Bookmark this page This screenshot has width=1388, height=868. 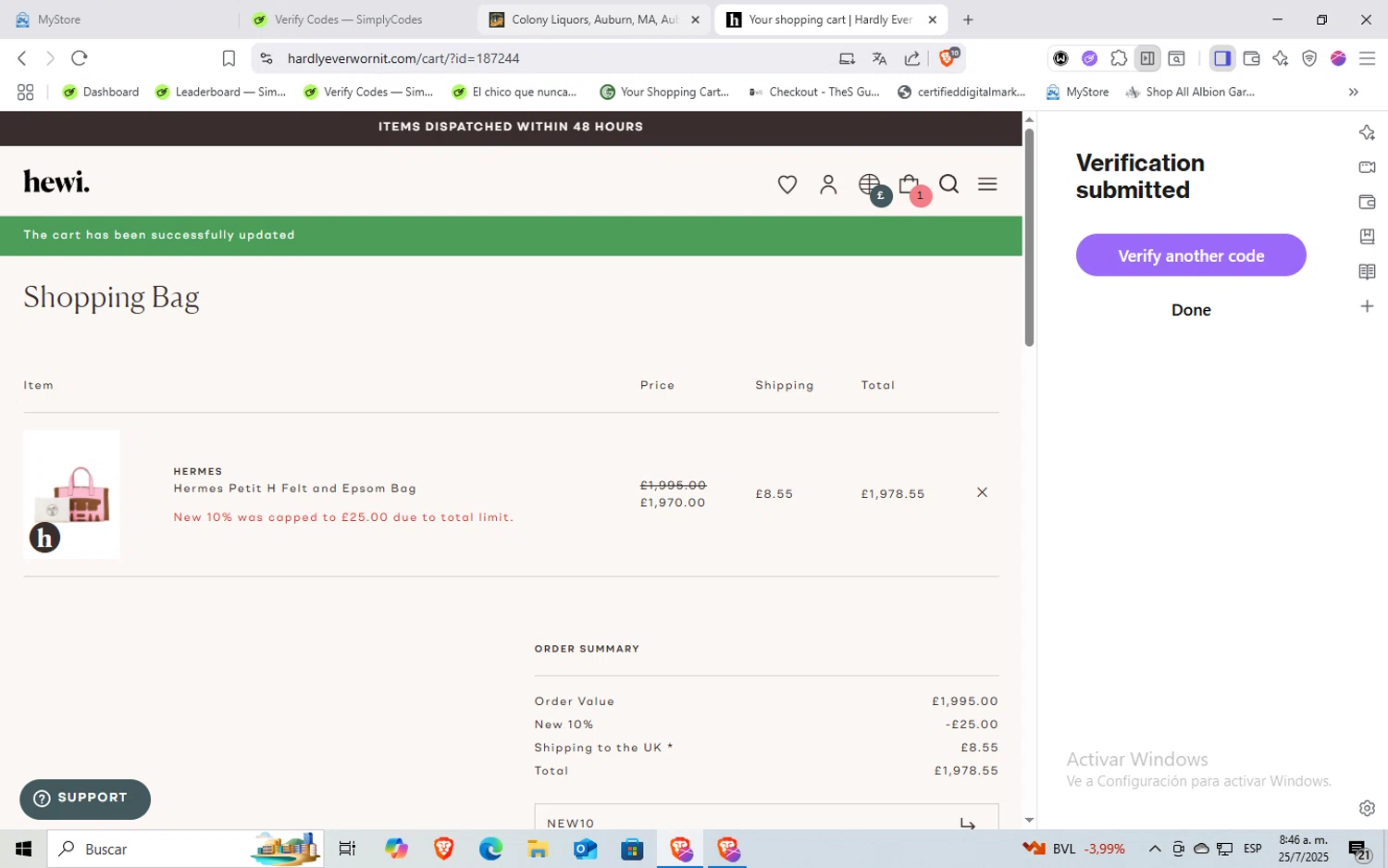click(229, 58)
